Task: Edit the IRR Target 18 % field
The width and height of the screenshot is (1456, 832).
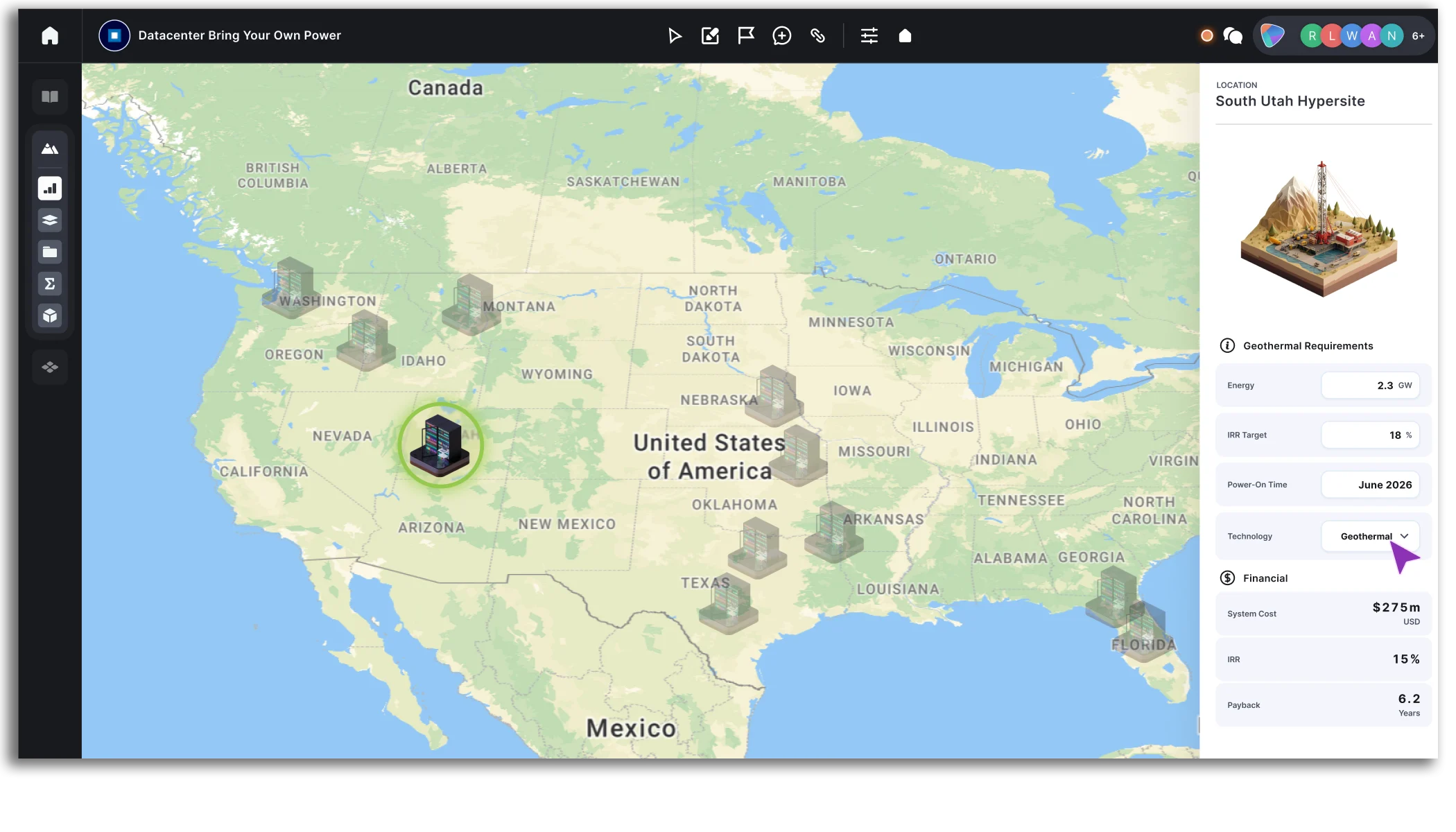Action: click(x=1370, y=435)
